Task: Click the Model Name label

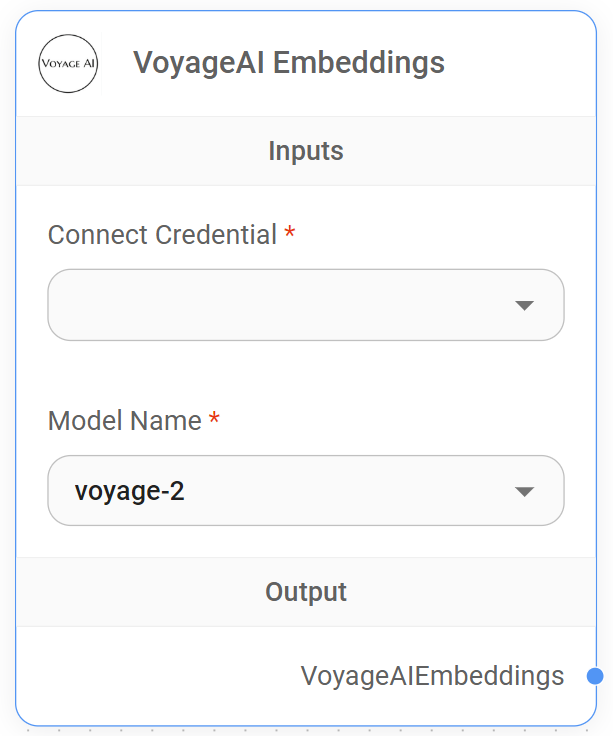Action: pos(125,421)
